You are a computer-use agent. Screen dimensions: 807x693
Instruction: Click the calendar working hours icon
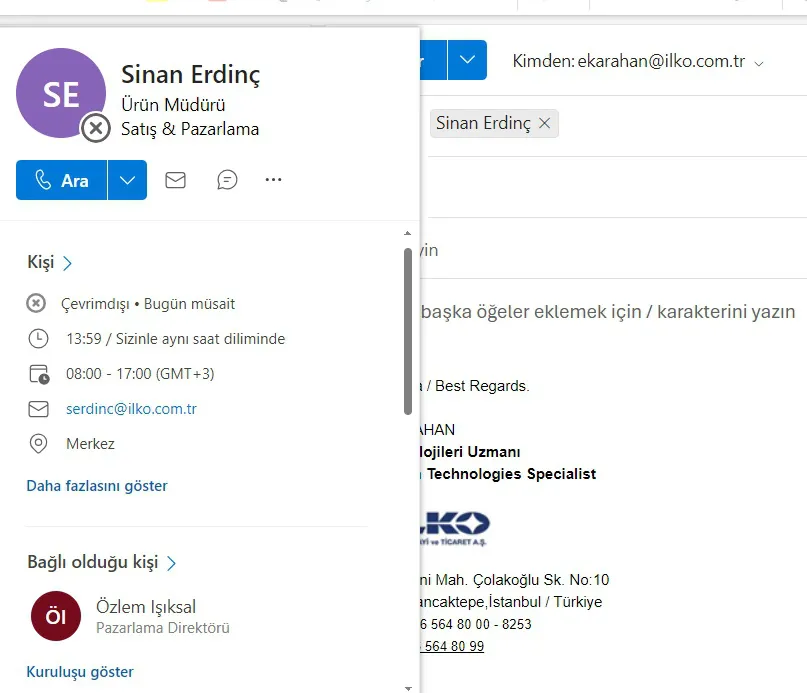coord(38,374)
